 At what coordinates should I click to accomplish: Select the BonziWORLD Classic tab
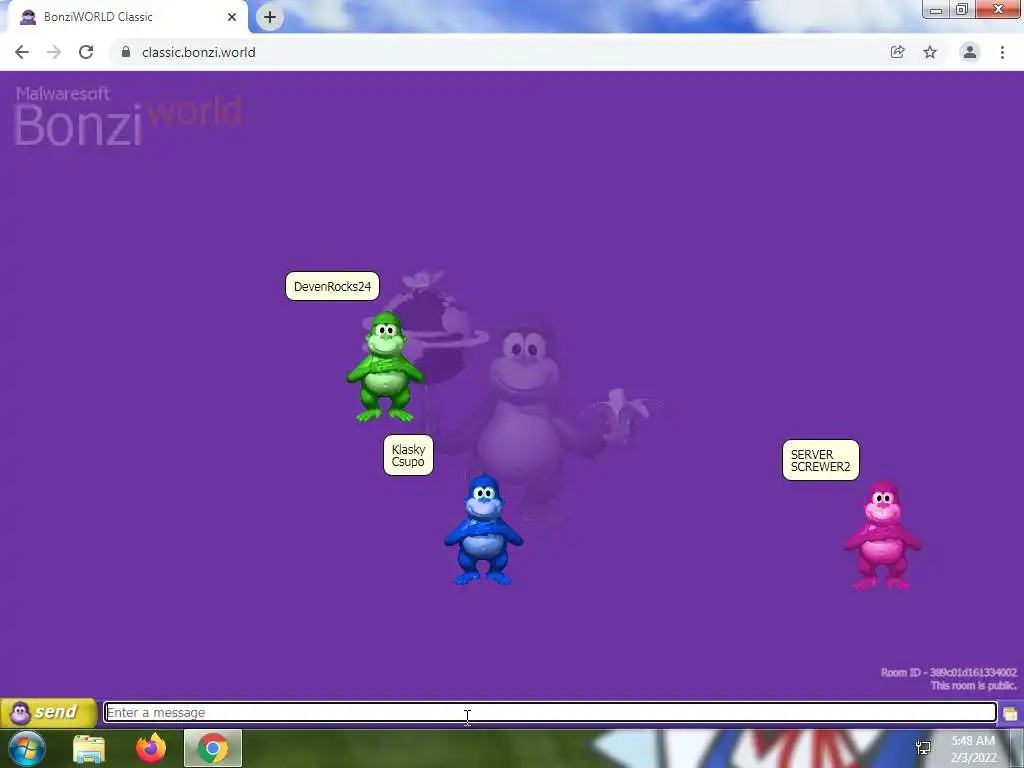click(x=124, y=17)
